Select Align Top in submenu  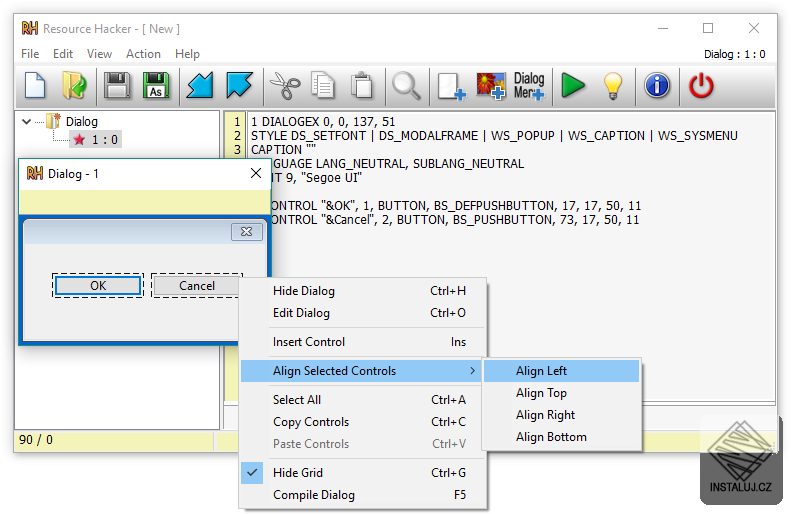(561, 393)
